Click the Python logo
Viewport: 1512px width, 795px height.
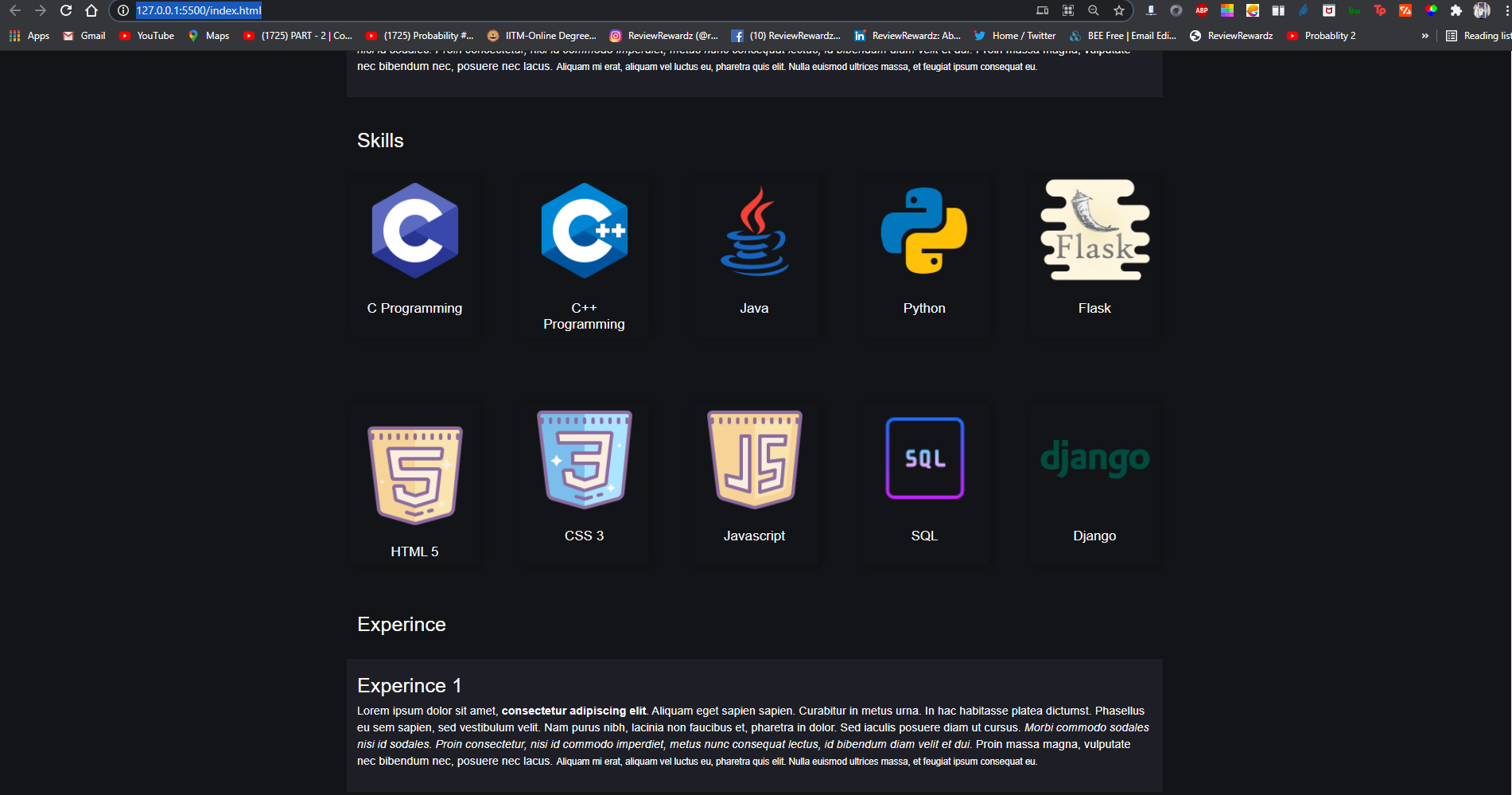point(924,231)
